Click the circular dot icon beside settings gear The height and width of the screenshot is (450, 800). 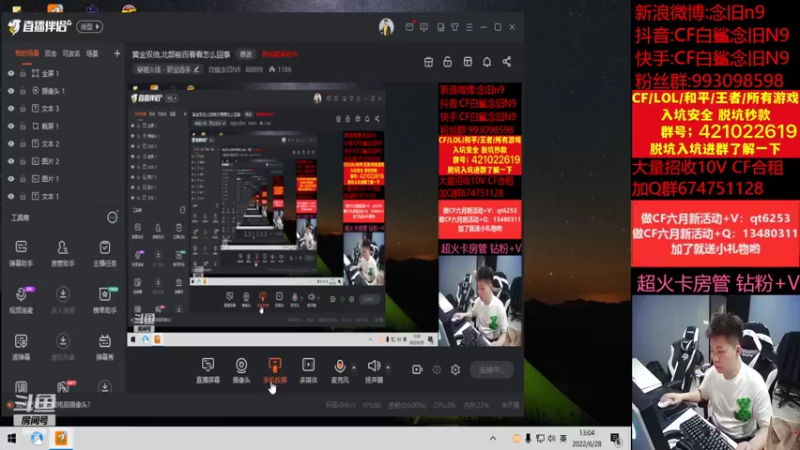[x=437, y=369]
